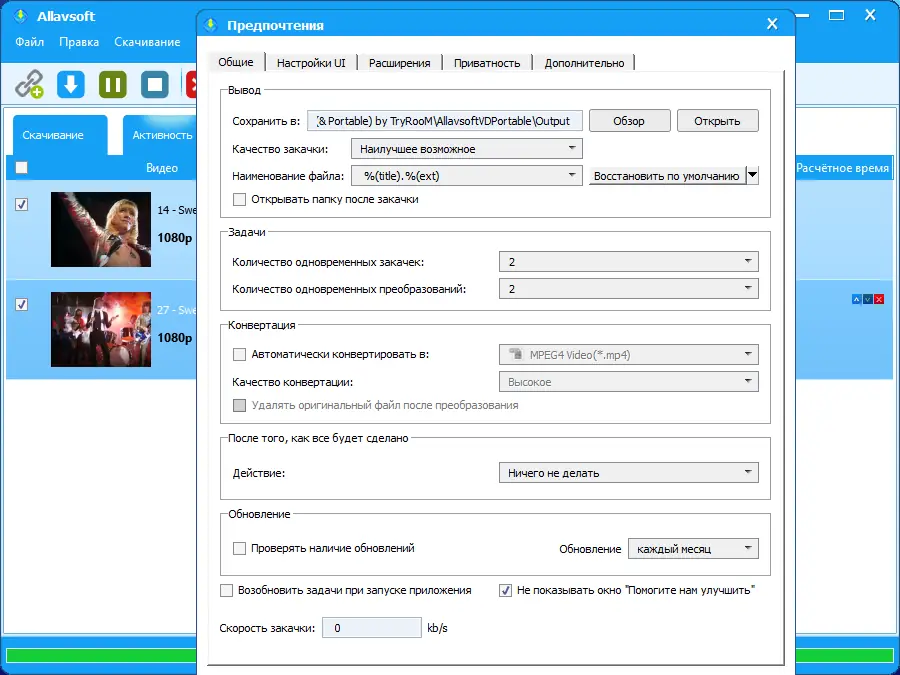900x675 pixels.
Task: Click the MPEG4 Video format icon
Action: 516,354
